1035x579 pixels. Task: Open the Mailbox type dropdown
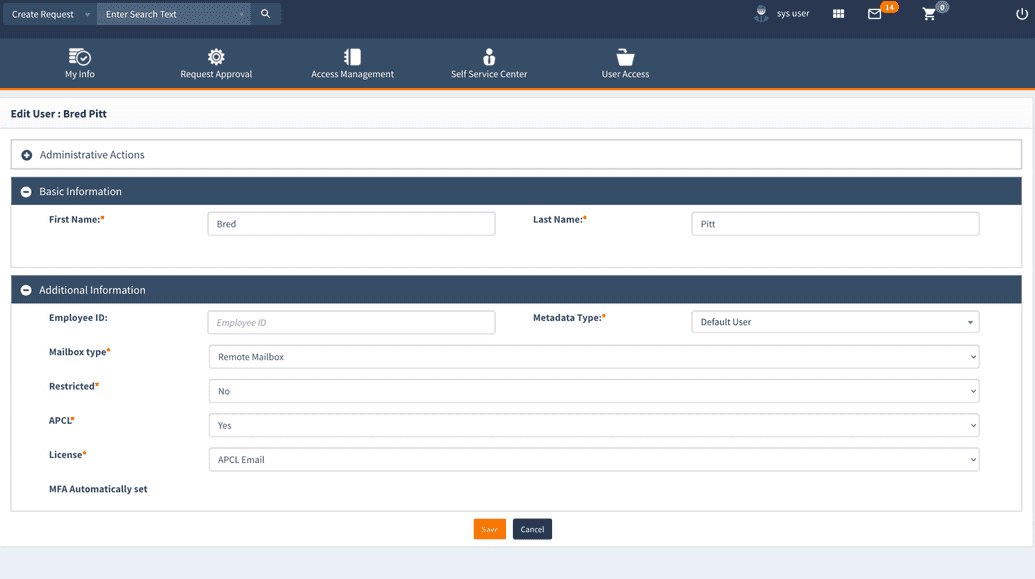tap(971, 356)
